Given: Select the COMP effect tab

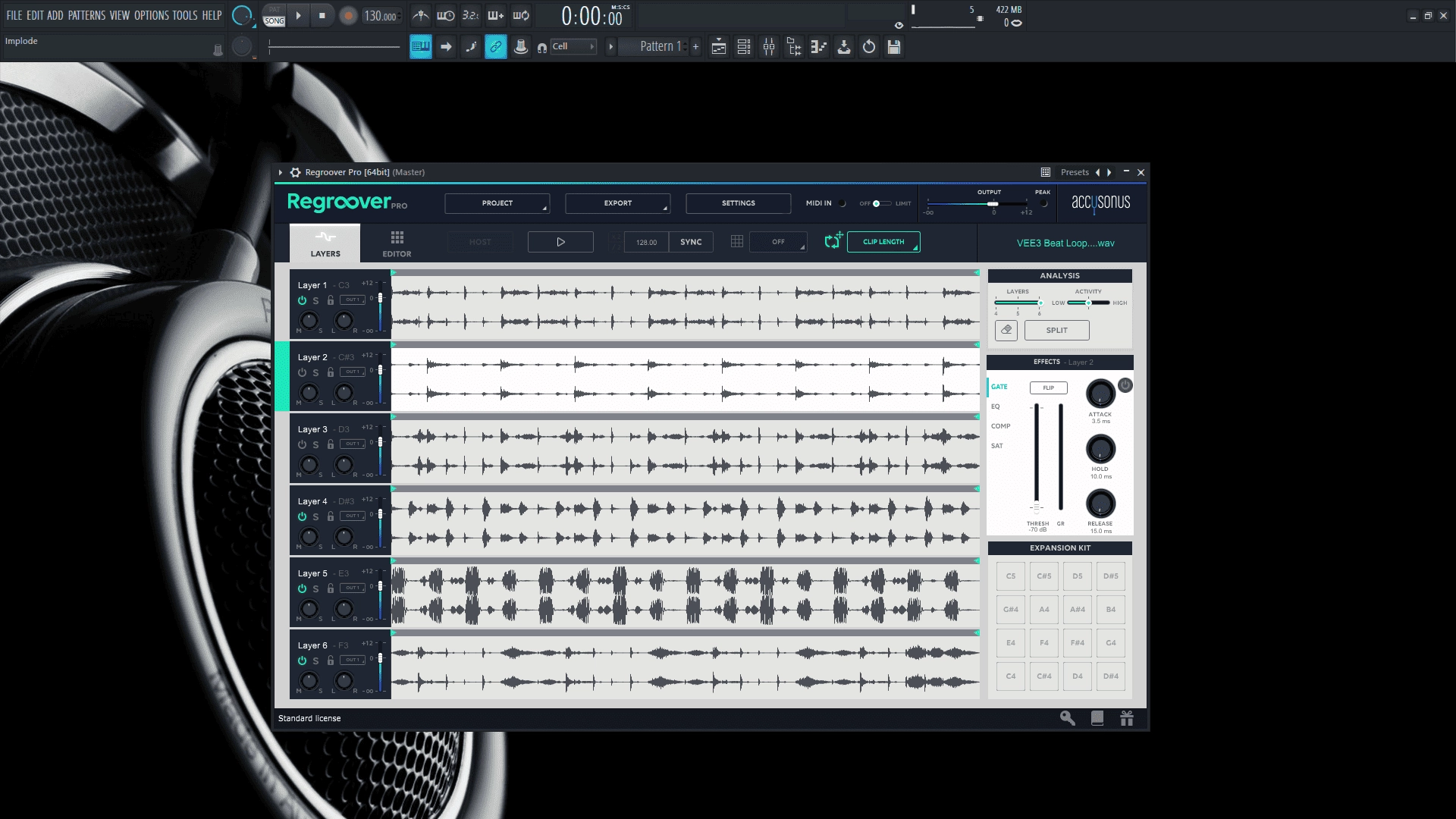Looking at the screenshot, I should point(1000,426).
